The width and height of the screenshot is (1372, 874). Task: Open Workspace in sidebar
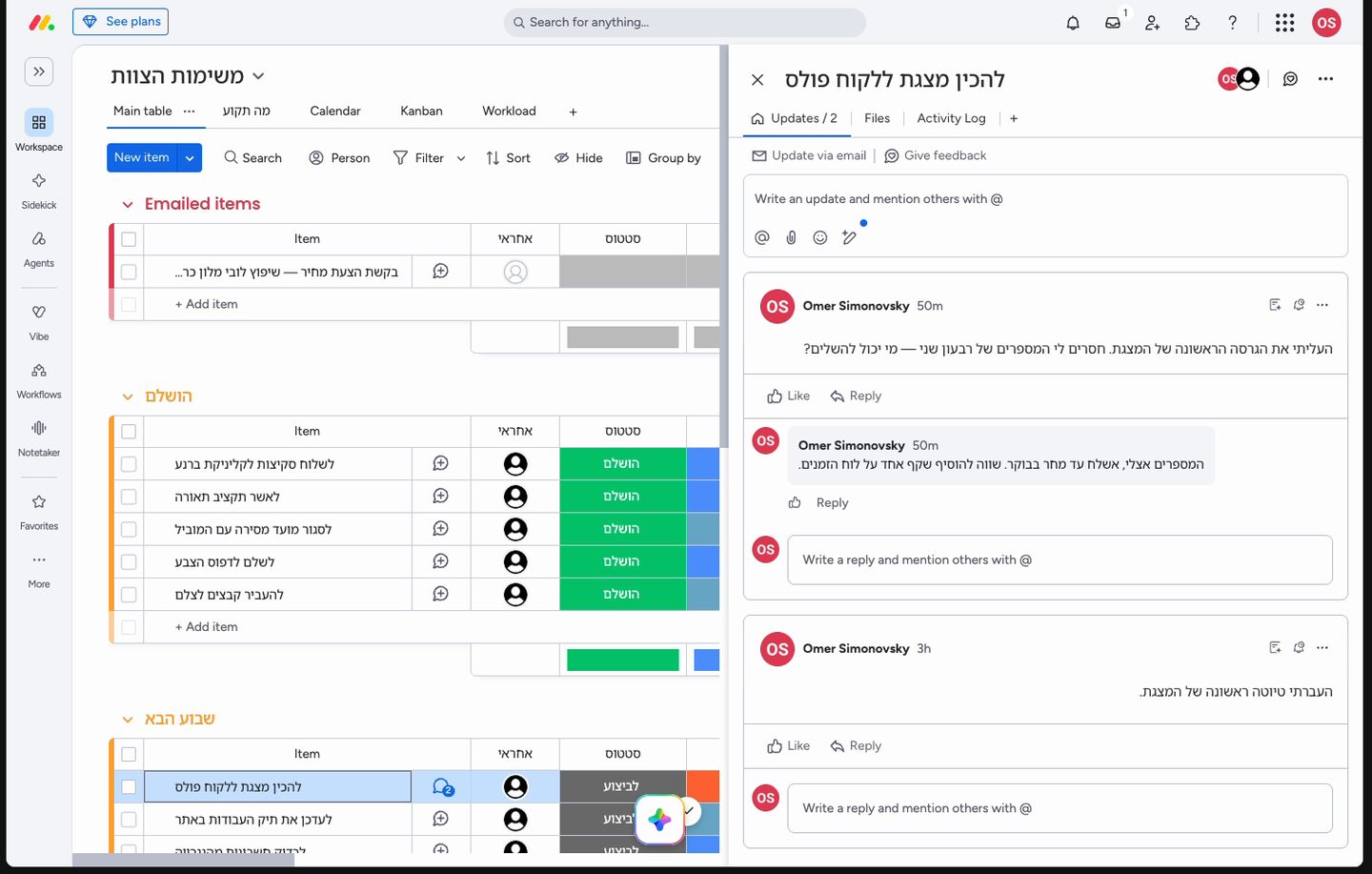(39, 131)
